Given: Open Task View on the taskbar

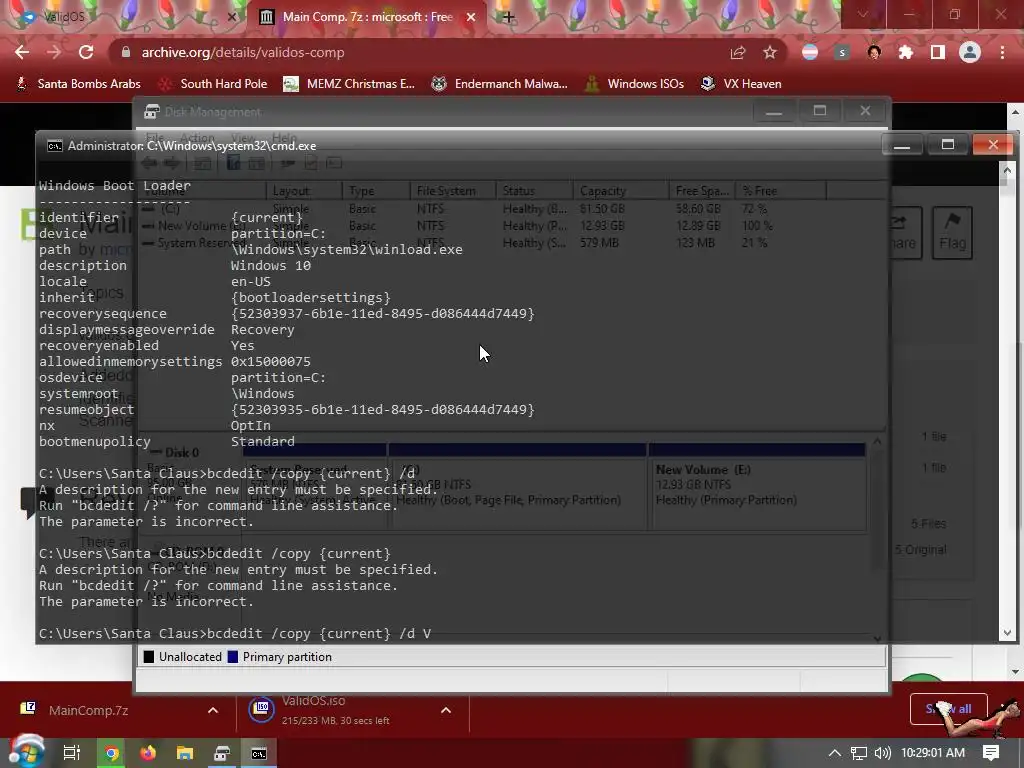Looking at the screenshot, I should (71, 753).
